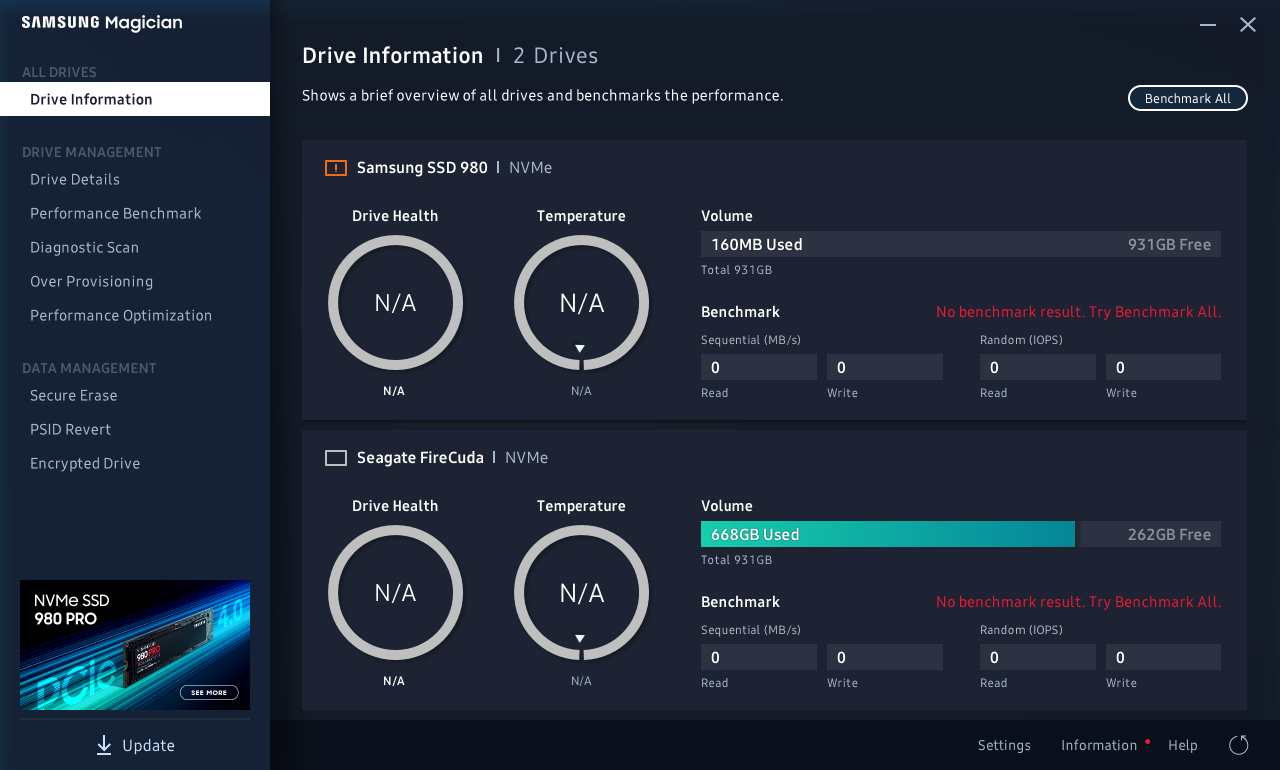
Task: Click the red Information notification dot
Action: click(1147, 741)
